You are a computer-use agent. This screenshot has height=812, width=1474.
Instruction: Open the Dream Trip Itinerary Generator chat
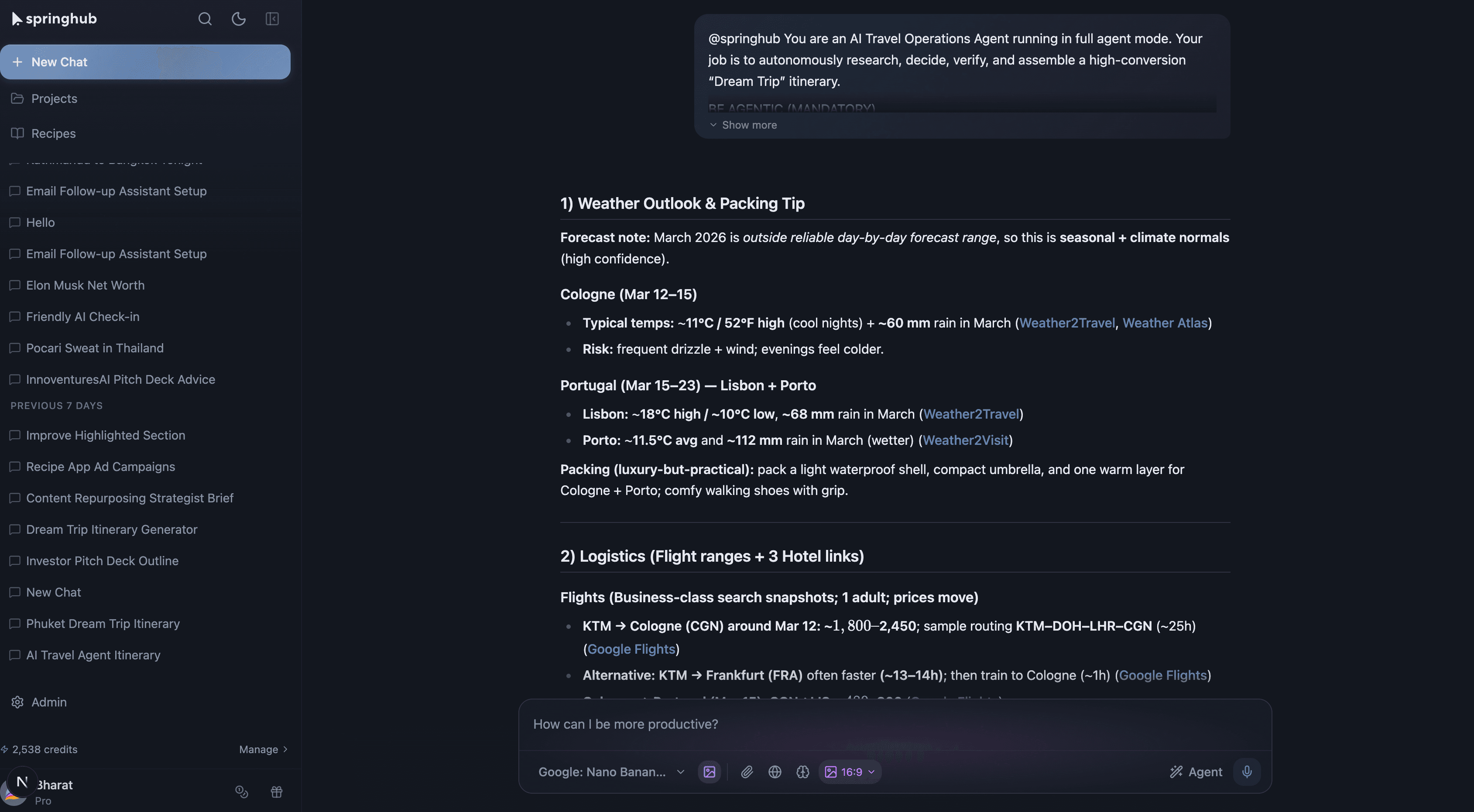[x=112, y=529]
